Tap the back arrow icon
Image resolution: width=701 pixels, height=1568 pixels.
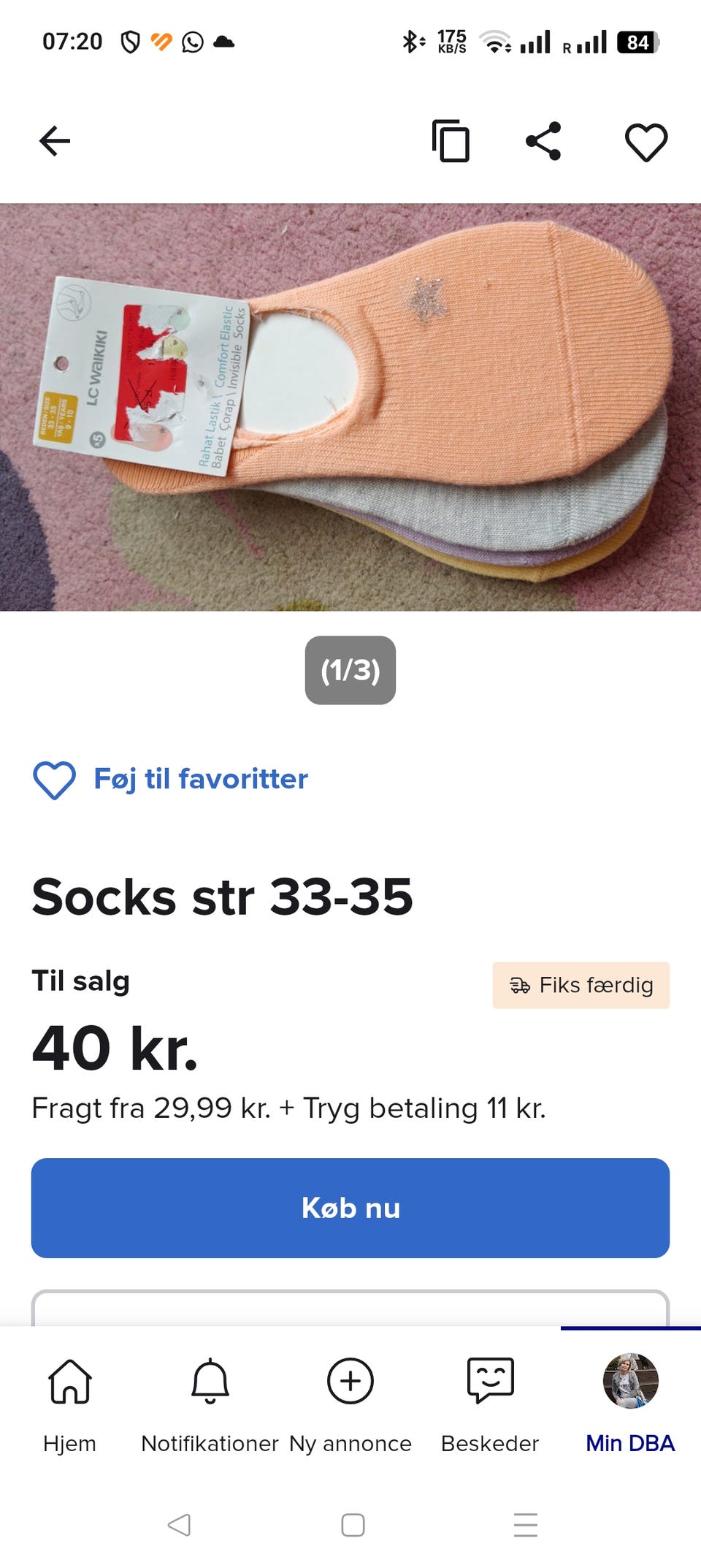(x=55, y=141)
